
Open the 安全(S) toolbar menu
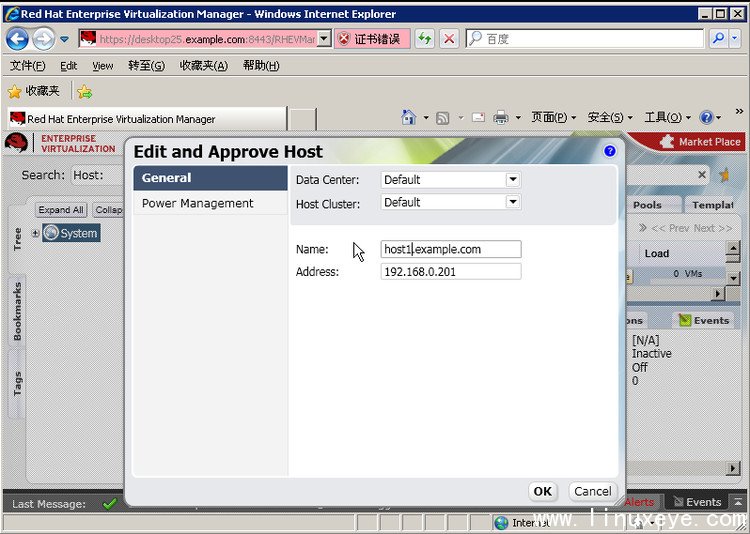(610, 117)
